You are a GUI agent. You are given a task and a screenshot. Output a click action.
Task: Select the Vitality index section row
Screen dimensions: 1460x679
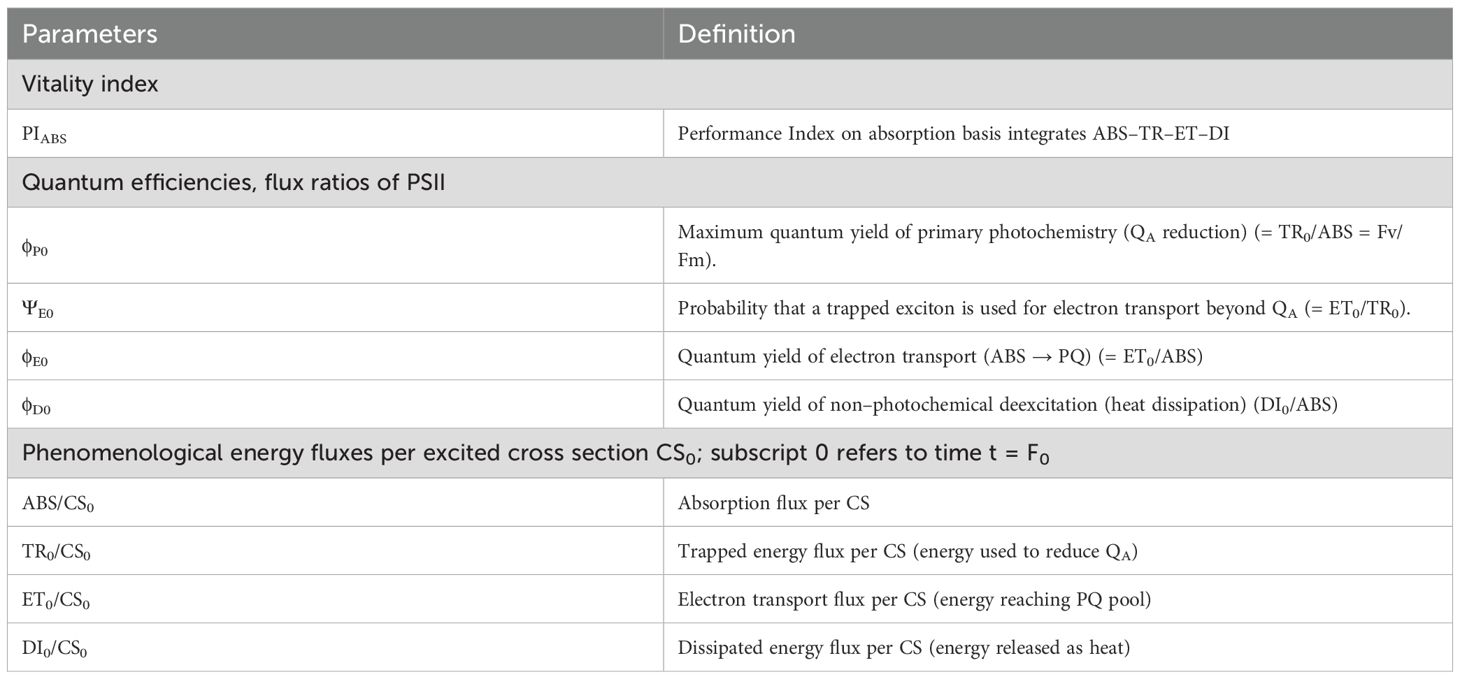click(x=90, y=85)
